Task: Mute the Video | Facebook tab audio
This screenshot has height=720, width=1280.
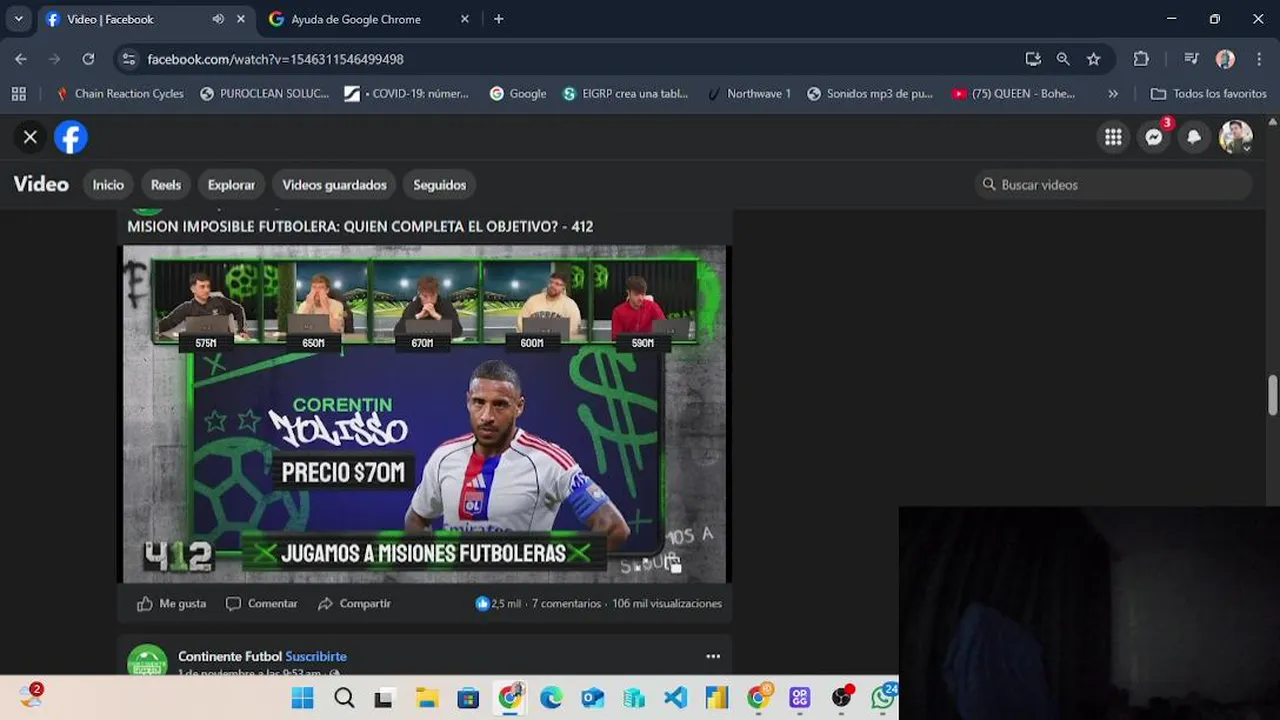Action: click(x=218, y=19)
